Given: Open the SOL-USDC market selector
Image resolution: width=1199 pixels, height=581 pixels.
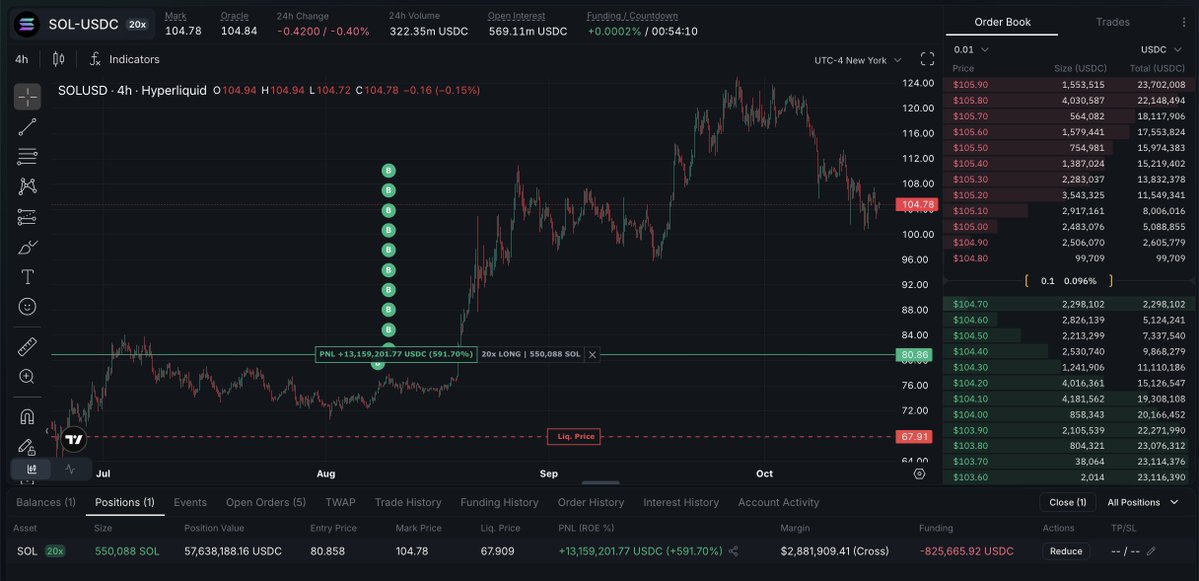Looking at the screenshot, I should [82, 24].
